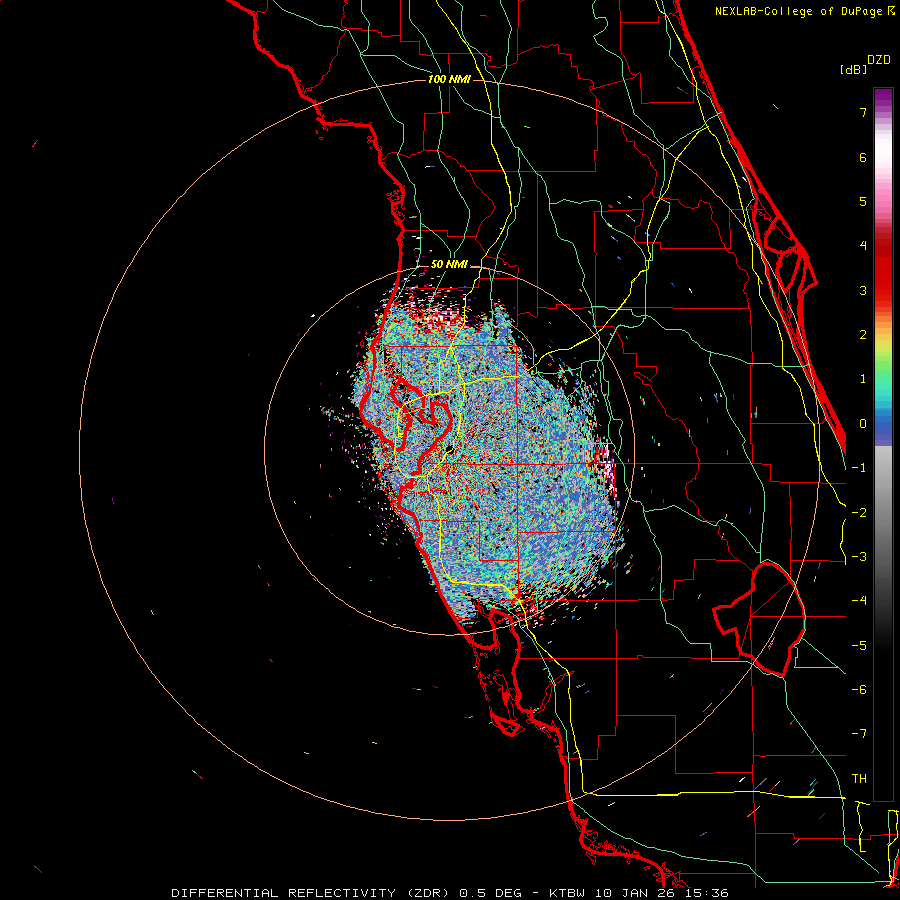Click the 100 NMI range ring label
The image size is (900, 900).
coord(449,79)
